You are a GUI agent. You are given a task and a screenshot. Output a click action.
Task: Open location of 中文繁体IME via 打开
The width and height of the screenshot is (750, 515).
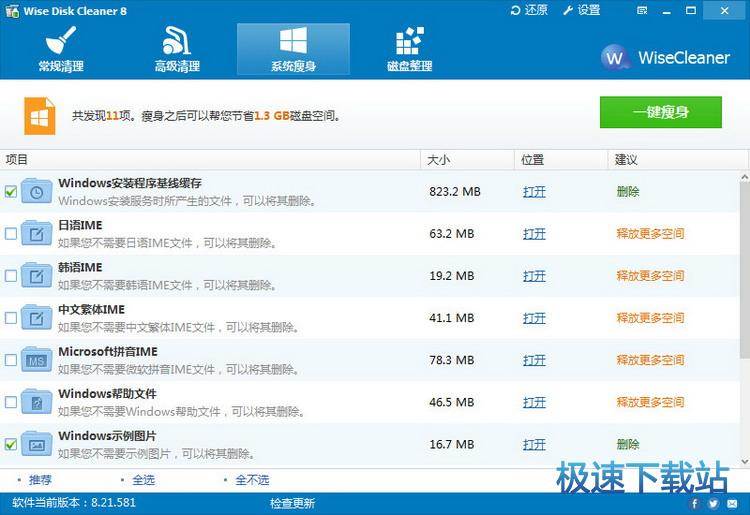pos(534,318)
